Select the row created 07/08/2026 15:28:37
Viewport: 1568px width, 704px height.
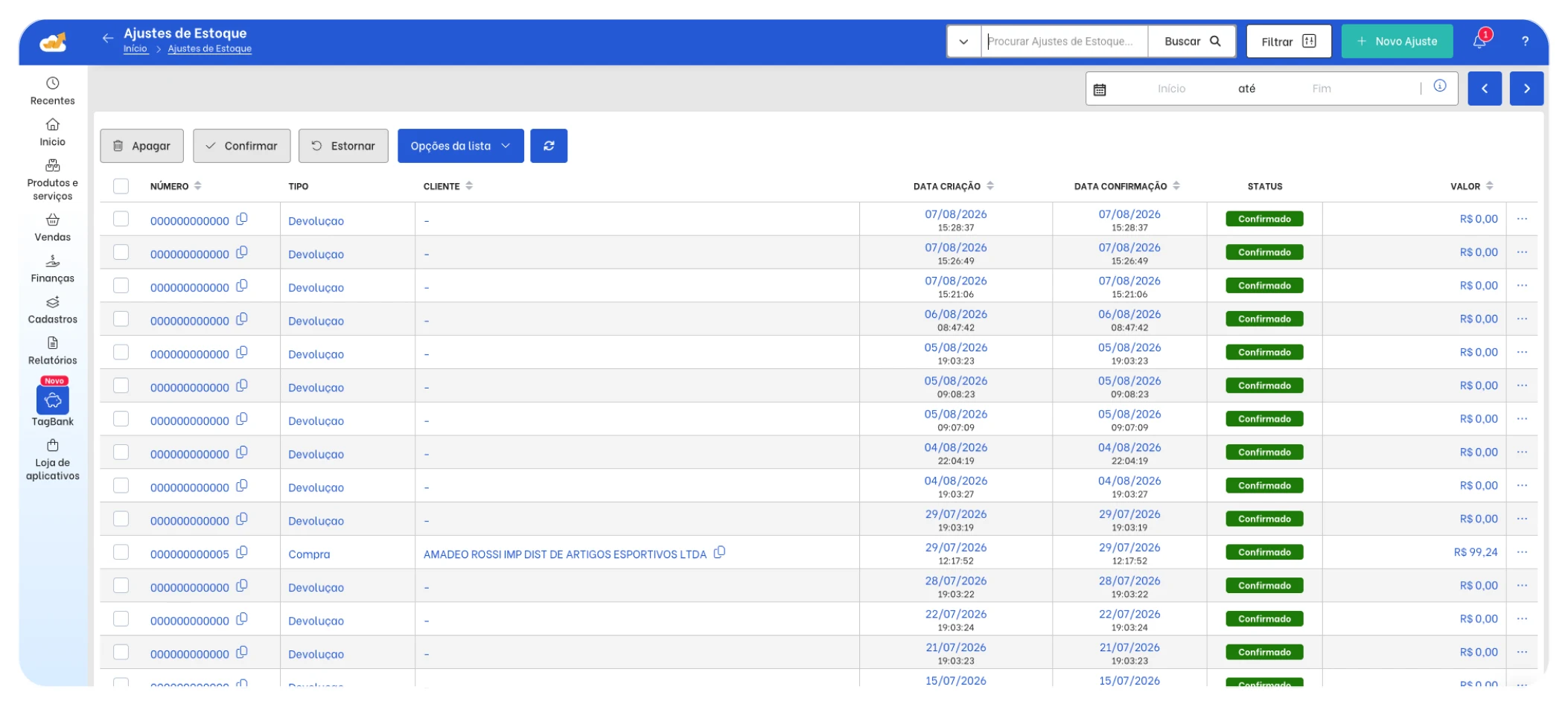coord(121,219)
